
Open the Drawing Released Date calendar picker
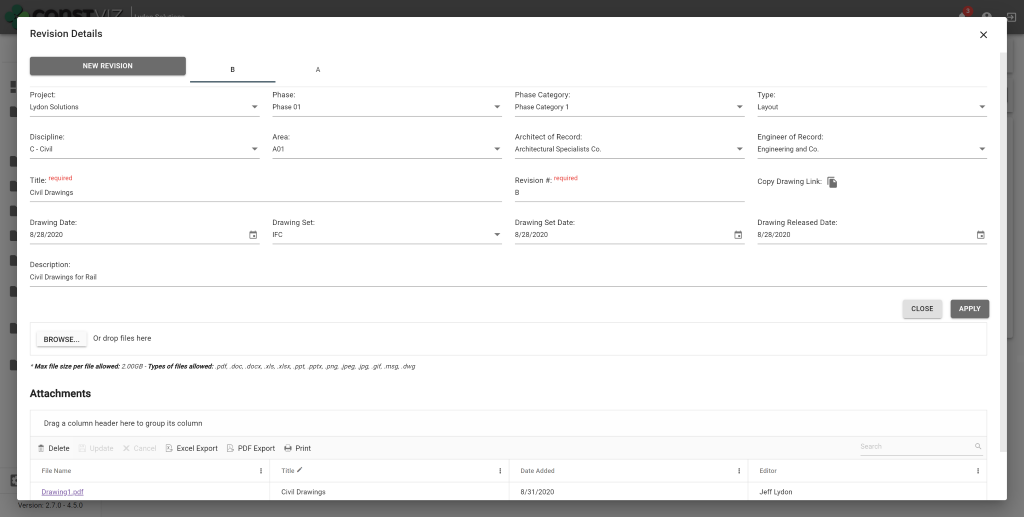click(980, 235)
